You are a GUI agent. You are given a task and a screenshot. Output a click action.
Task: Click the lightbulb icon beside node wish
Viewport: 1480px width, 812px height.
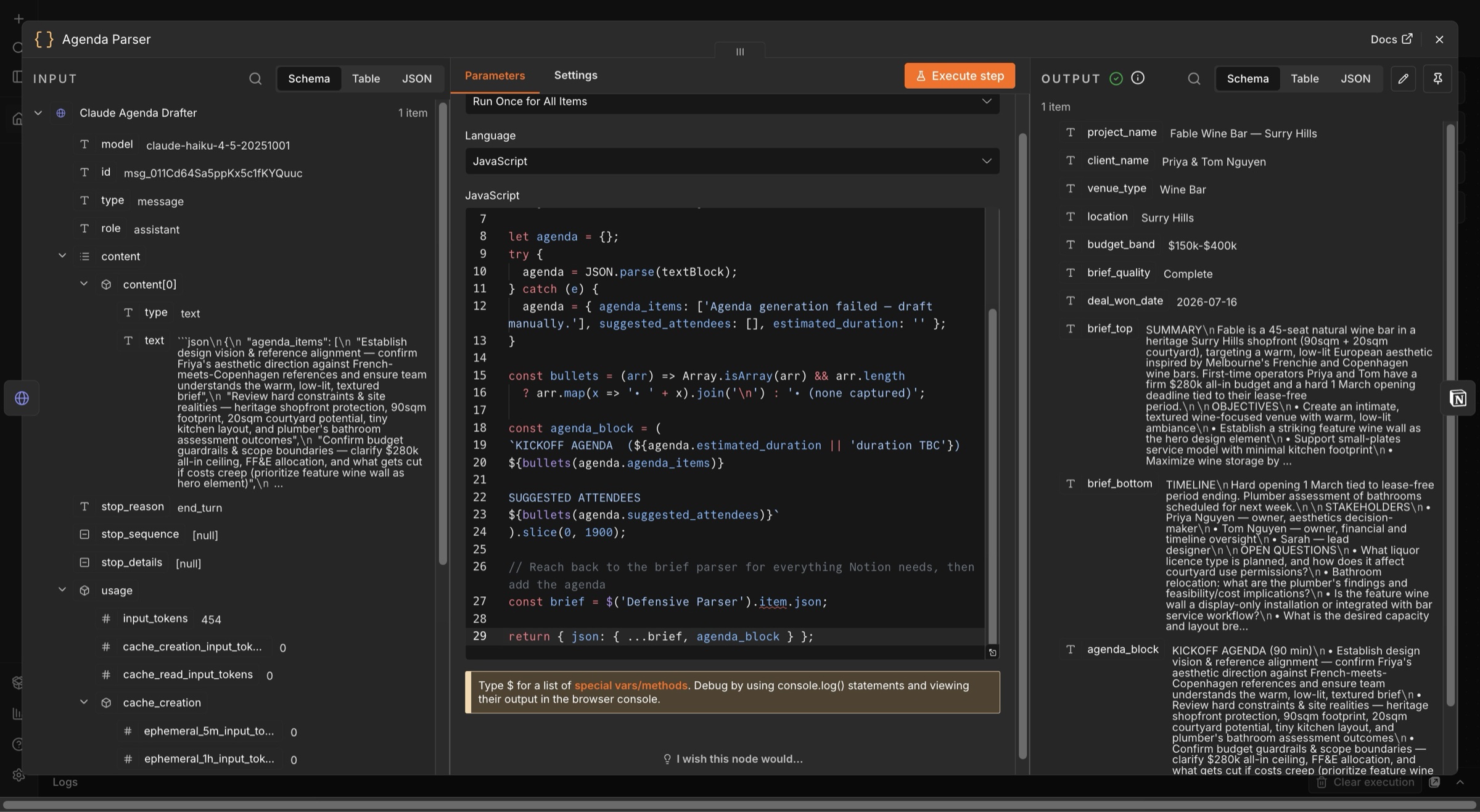667,759
